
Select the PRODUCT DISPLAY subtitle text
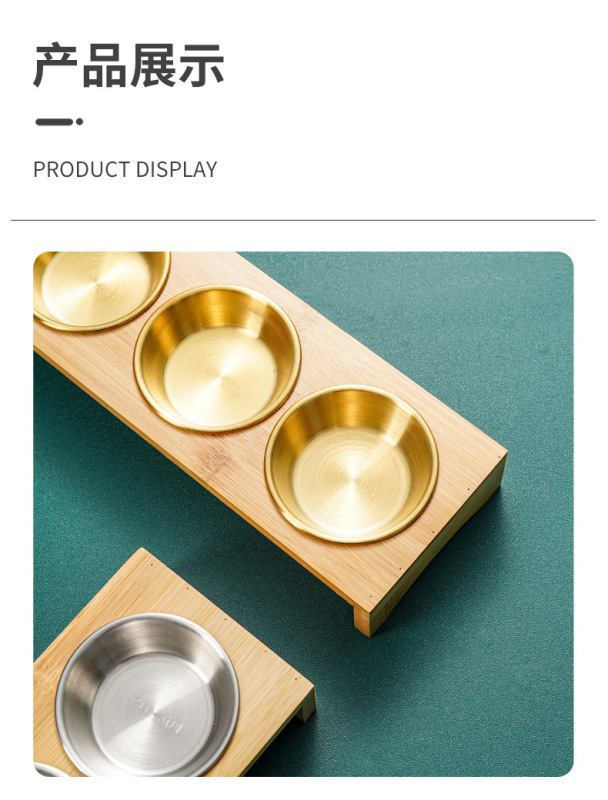pyautogui.click(x=125, y=169)
